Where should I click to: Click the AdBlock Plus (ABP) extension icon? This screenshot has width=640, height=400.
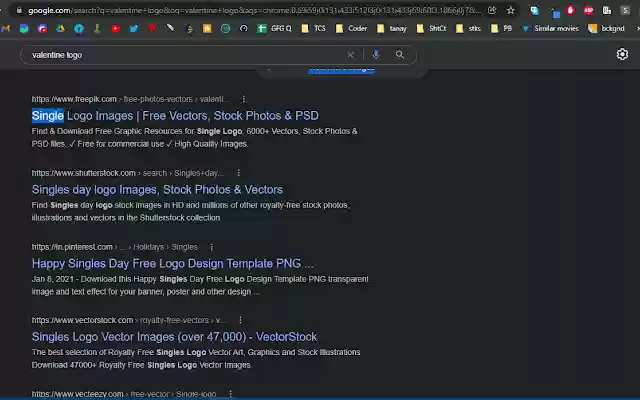tap(589, 11)
